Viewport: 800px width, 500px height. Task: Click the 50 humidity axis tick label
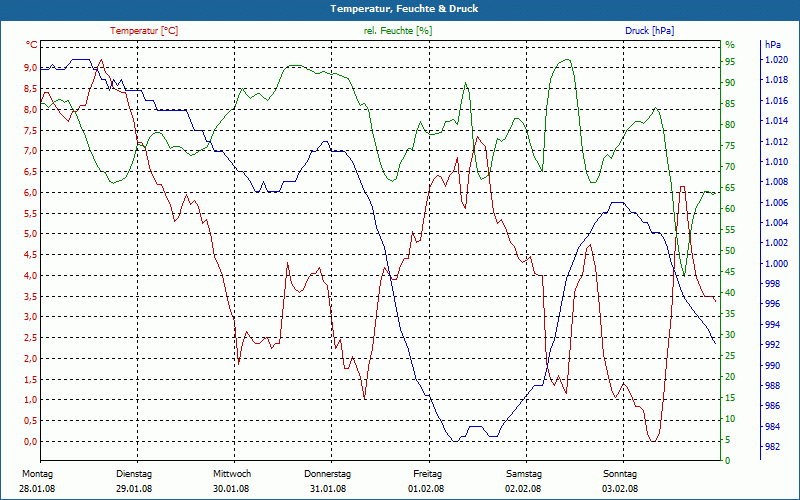730,251
